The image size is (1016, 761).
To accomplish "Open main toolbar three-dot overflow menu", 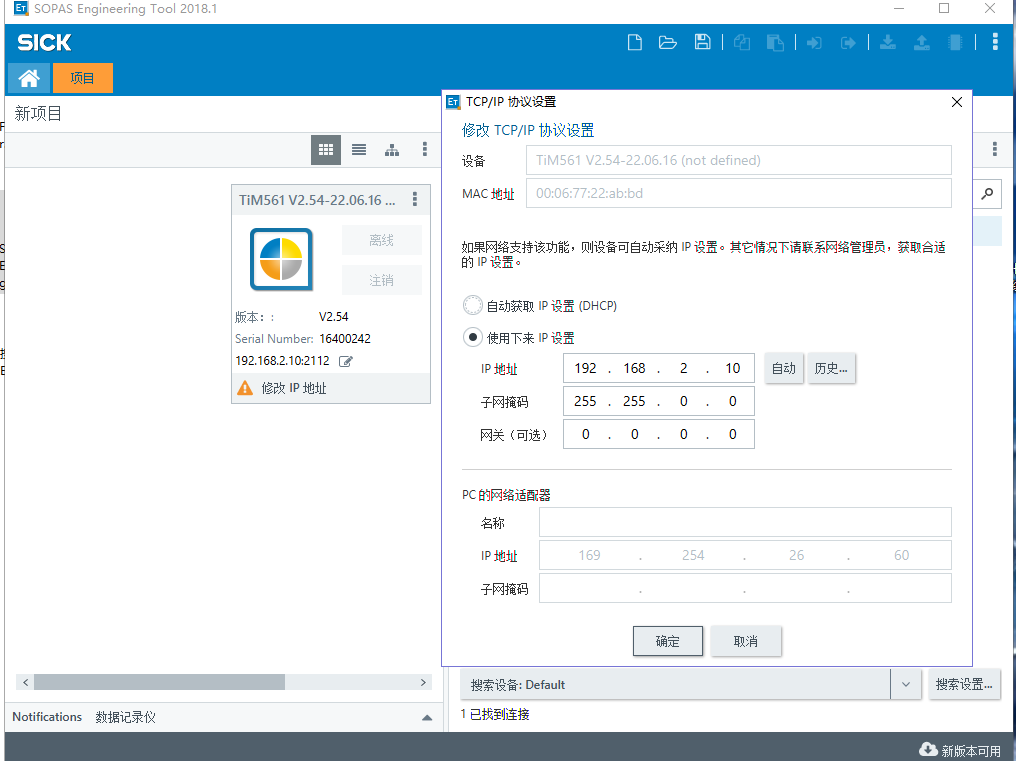I will pyautogui.click(x=995, y=42).
